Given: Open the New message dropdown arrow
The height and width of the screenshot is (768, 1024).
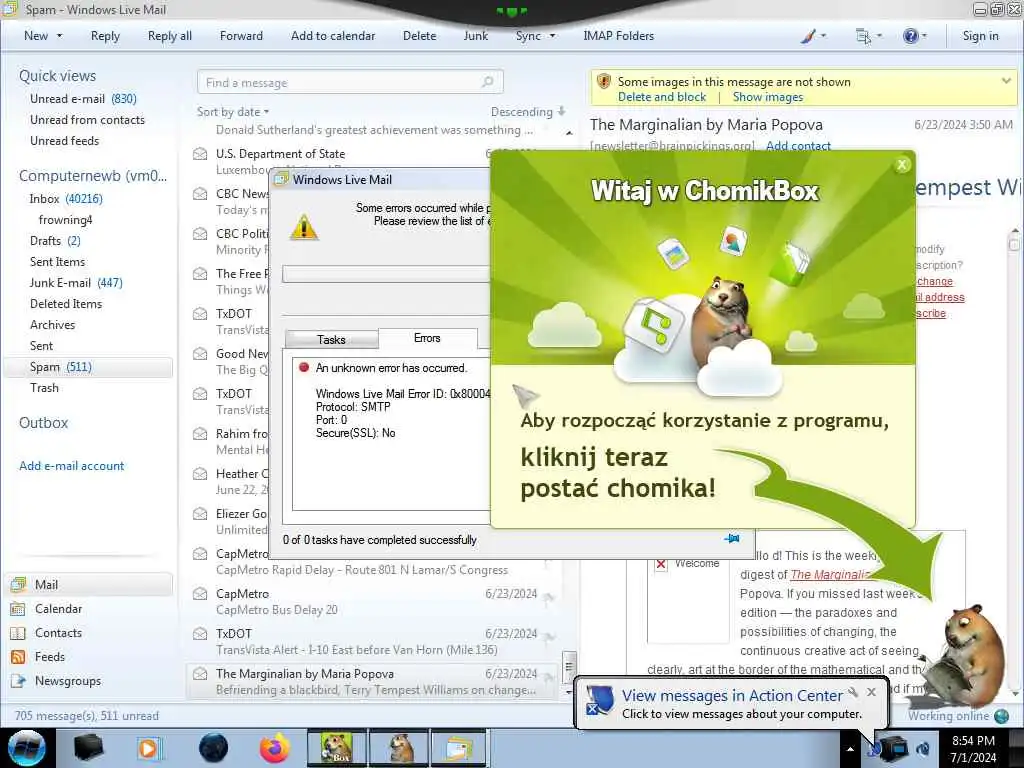Looking at the screenshot, I should click(x=59, y=36).
